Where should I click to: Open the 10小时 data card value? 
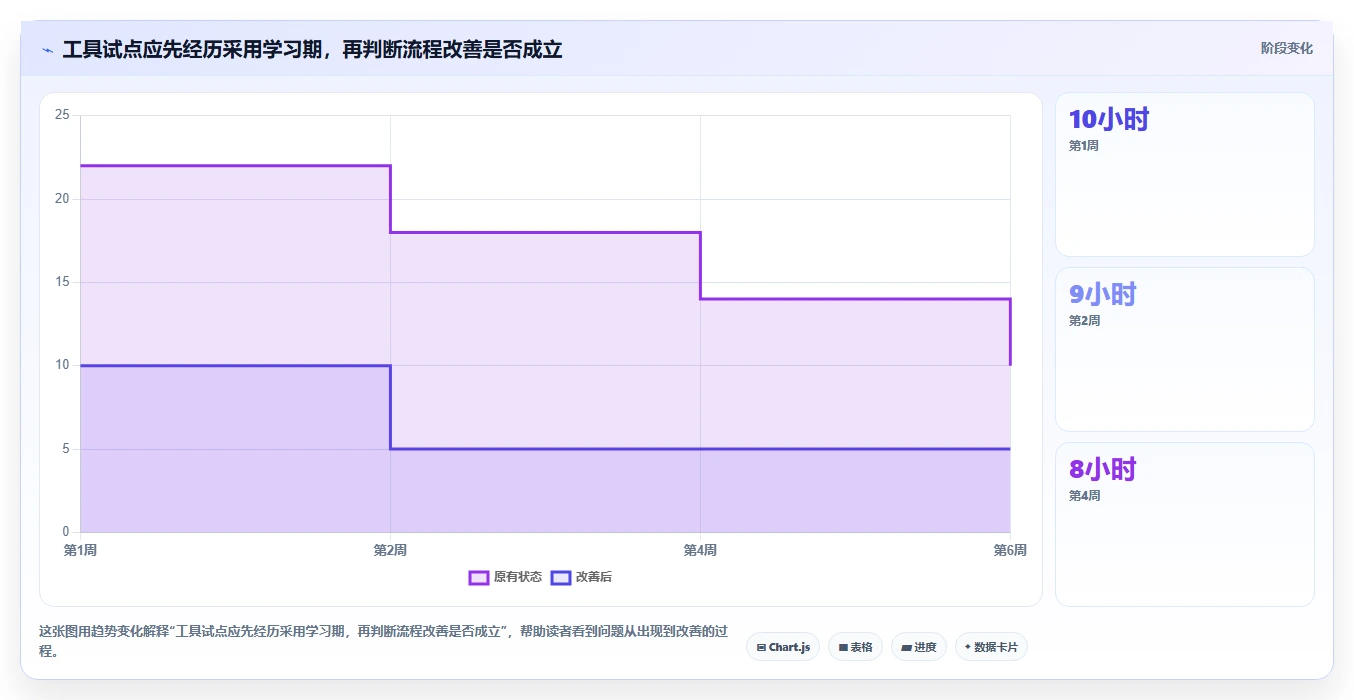tap(1108, 120)
